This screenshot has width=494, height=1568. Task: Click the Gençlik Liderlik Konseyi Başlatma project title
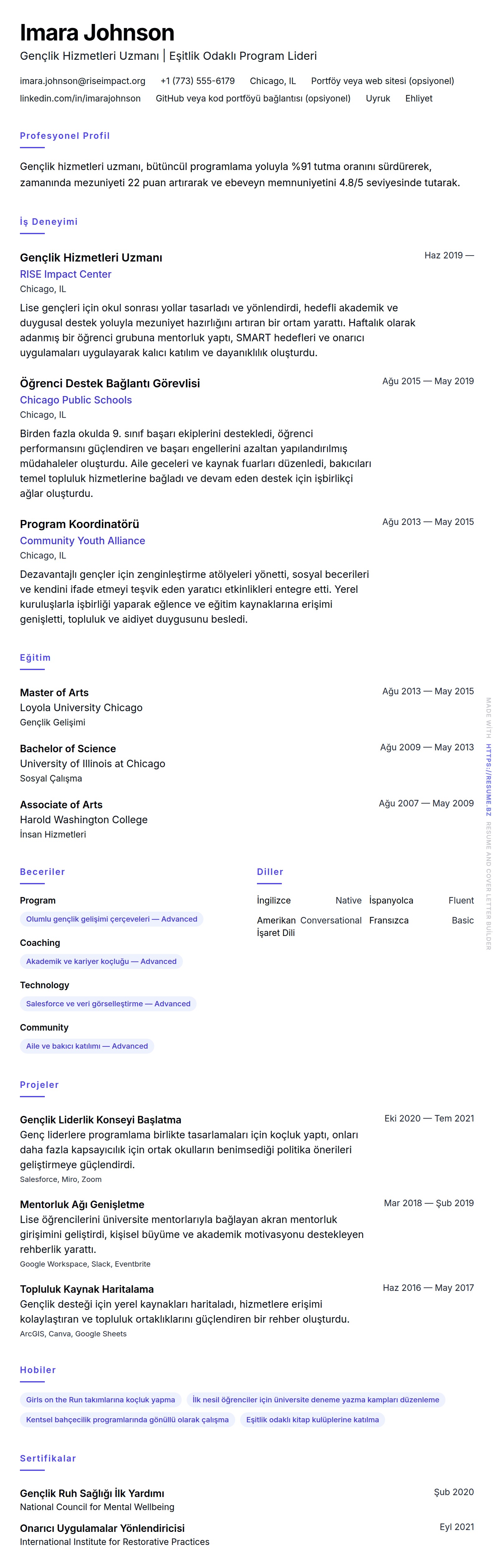[x=100, y=1119]
